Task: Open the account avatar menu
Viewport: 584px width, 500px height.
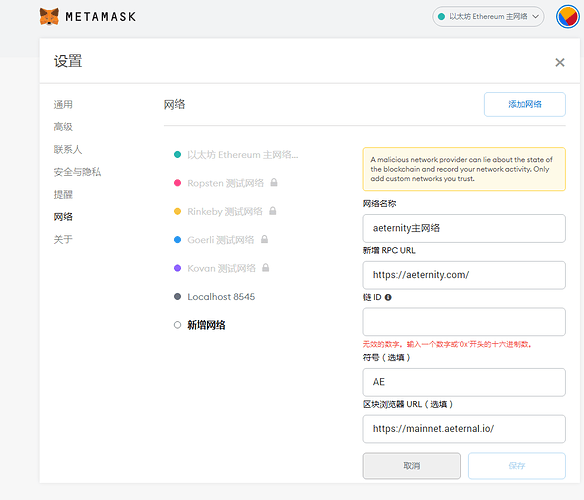Action: pos(567,17)
